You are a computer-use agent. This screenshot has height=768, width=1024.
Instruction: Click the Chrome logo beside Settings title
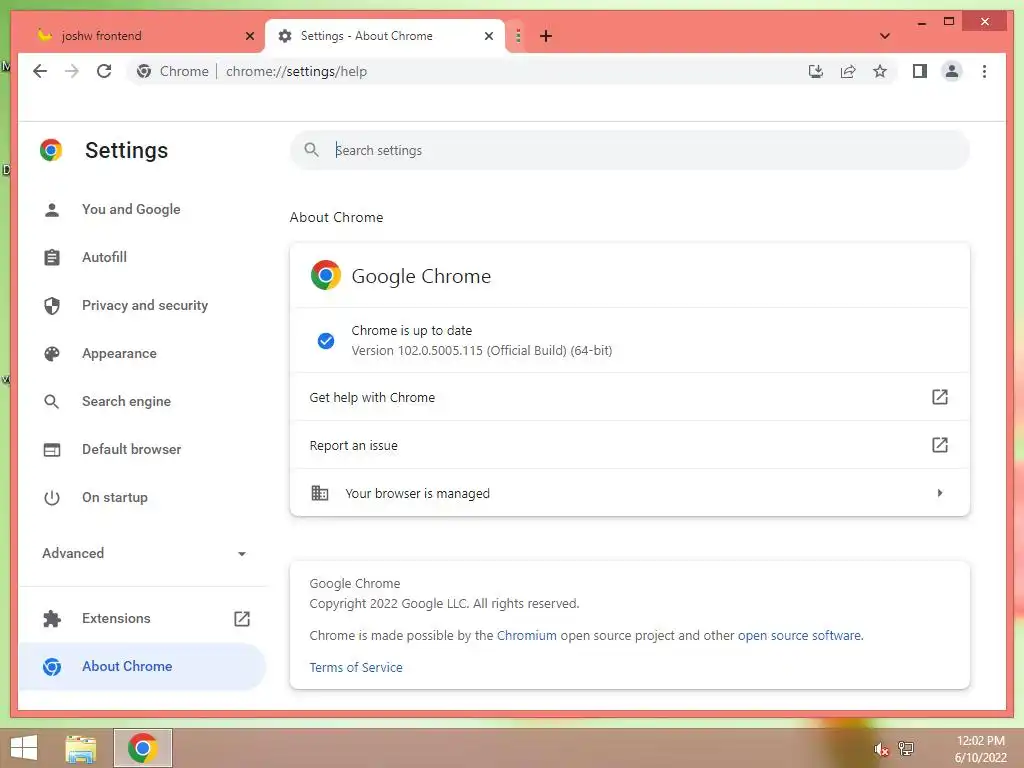pos(51,150)
